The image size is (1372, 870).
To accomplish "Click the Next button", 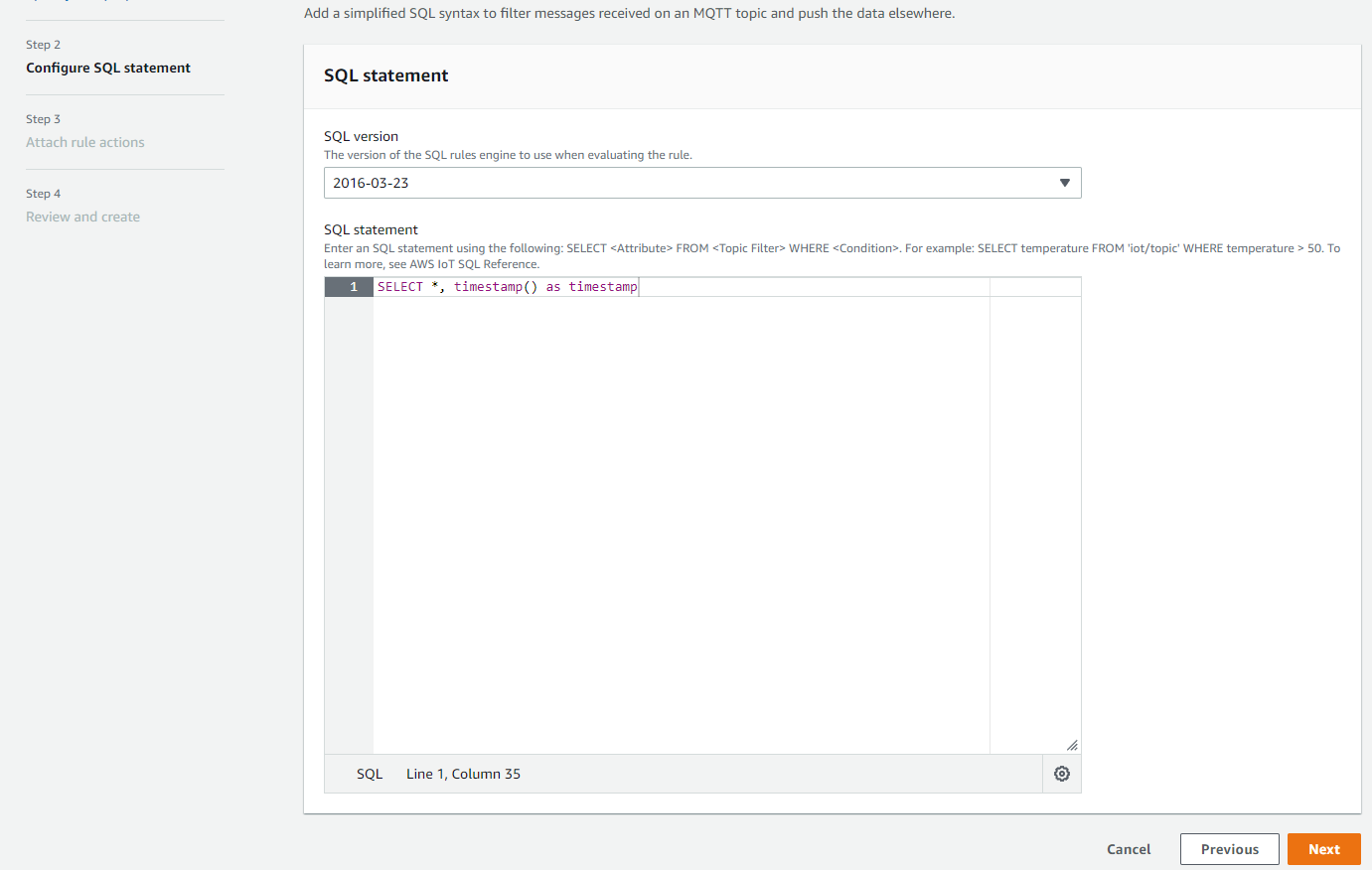I will click(x=1324, y=849).
